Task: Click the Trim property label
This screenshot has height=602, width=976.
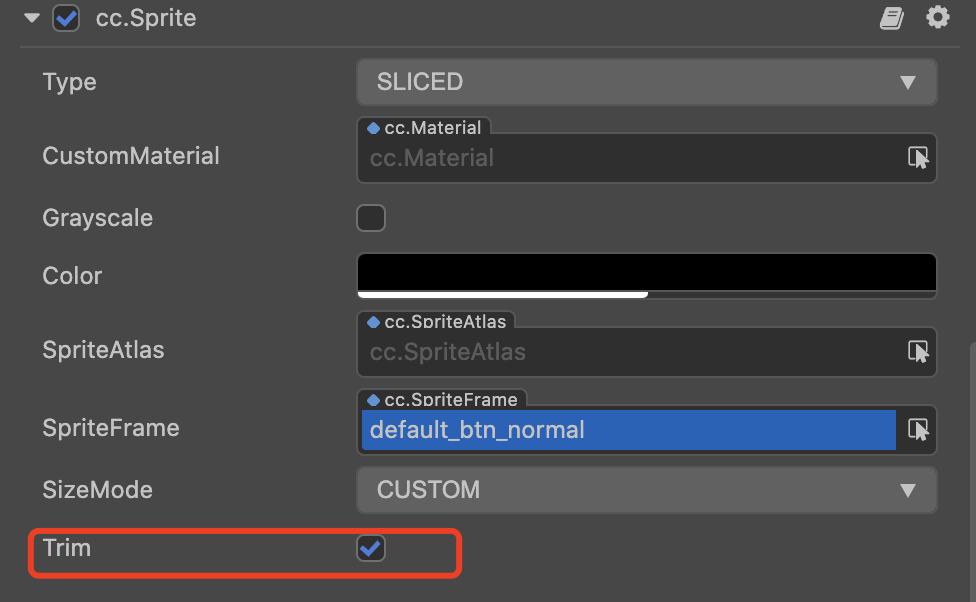Action: click(67, 548)
